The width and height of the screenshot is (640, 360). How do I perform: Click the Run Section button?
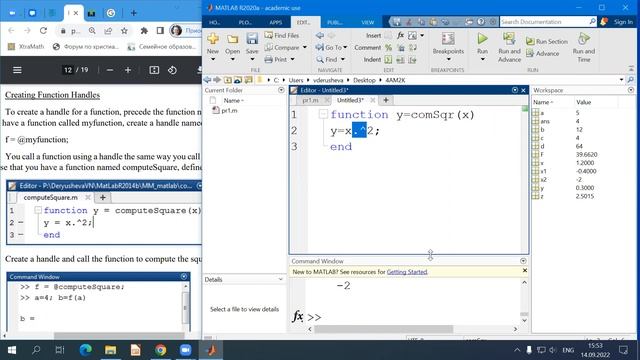pos(547,41)
